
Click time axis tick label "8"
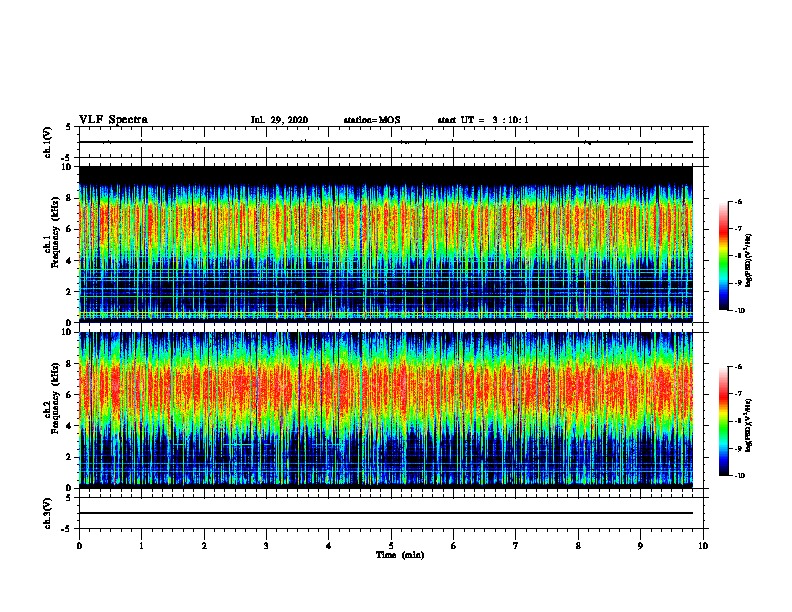(x=578, y=546)
